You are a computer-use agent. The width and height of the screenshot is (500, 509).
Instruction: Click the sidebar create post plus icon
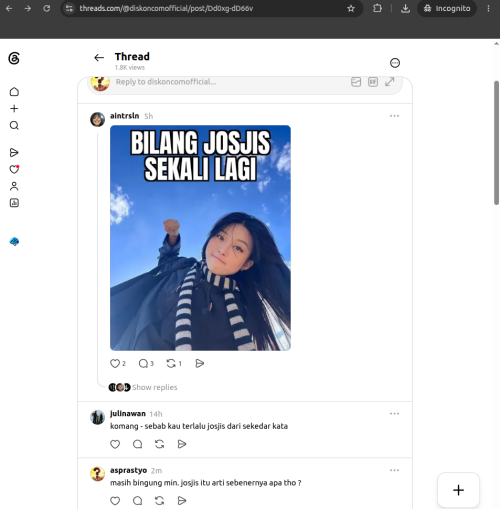pos(14,109)
